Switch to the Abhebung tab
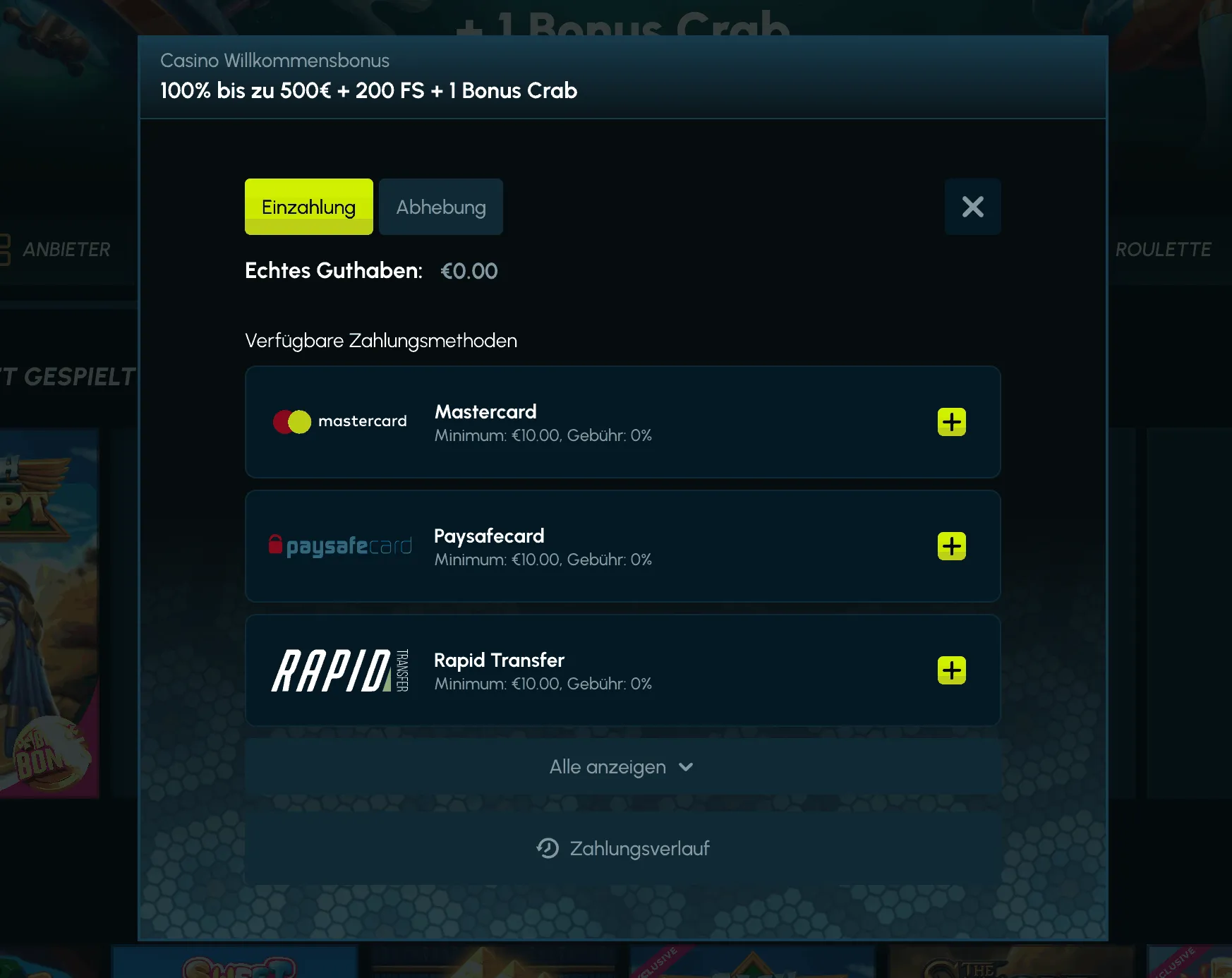The width and height of the screenshot is (1232, 978). pyautogui.click(x=440, y=207)
